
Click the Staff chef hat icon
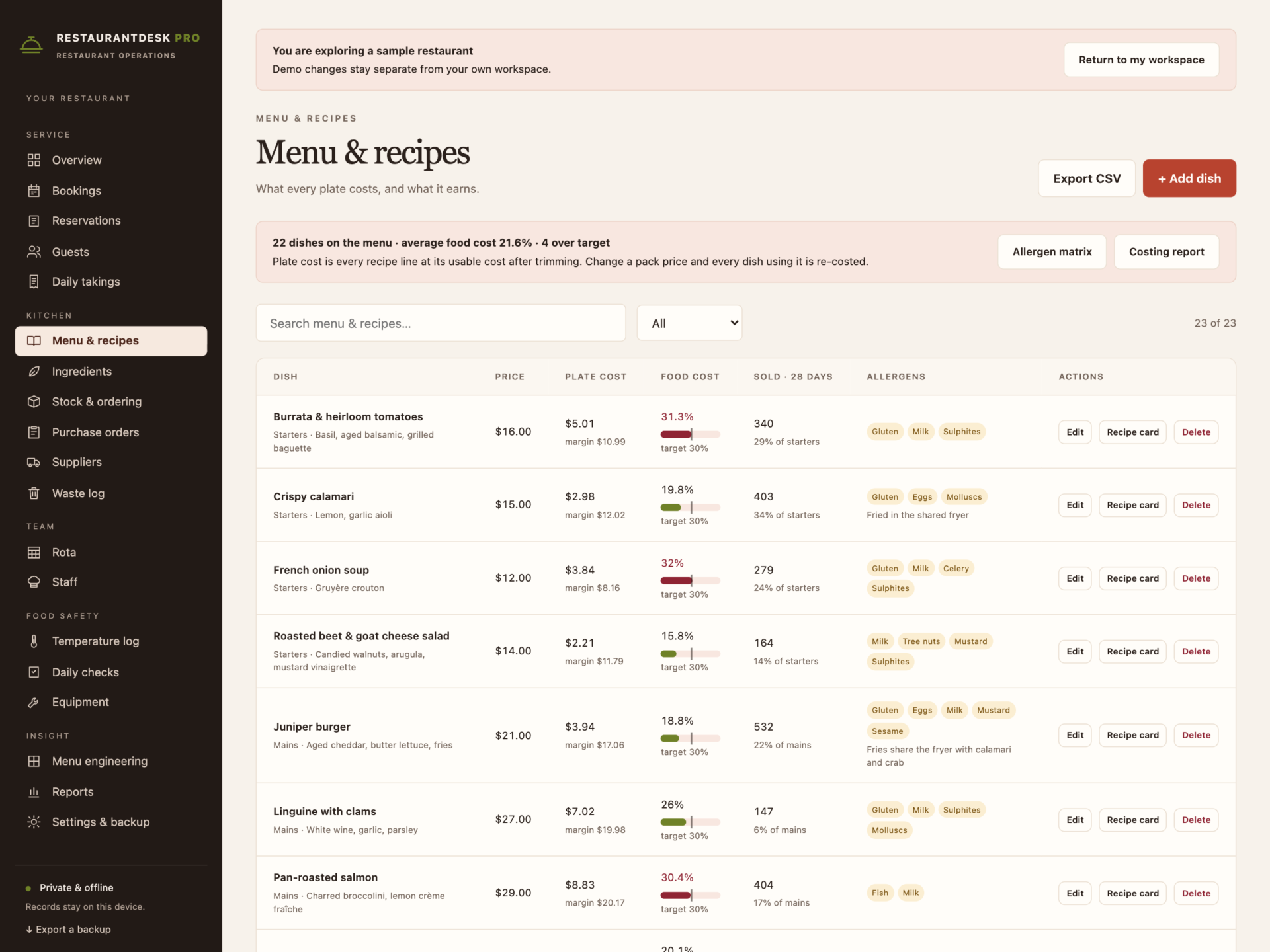pos(34,582)
